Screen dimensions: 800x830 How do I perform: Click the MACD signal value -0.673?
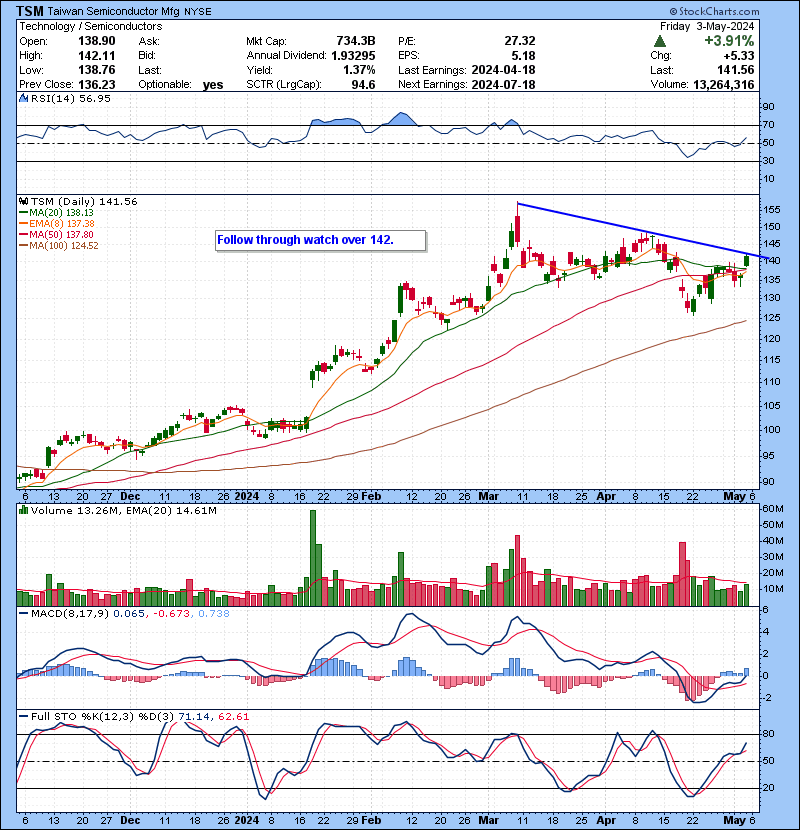tap(172, 614)
